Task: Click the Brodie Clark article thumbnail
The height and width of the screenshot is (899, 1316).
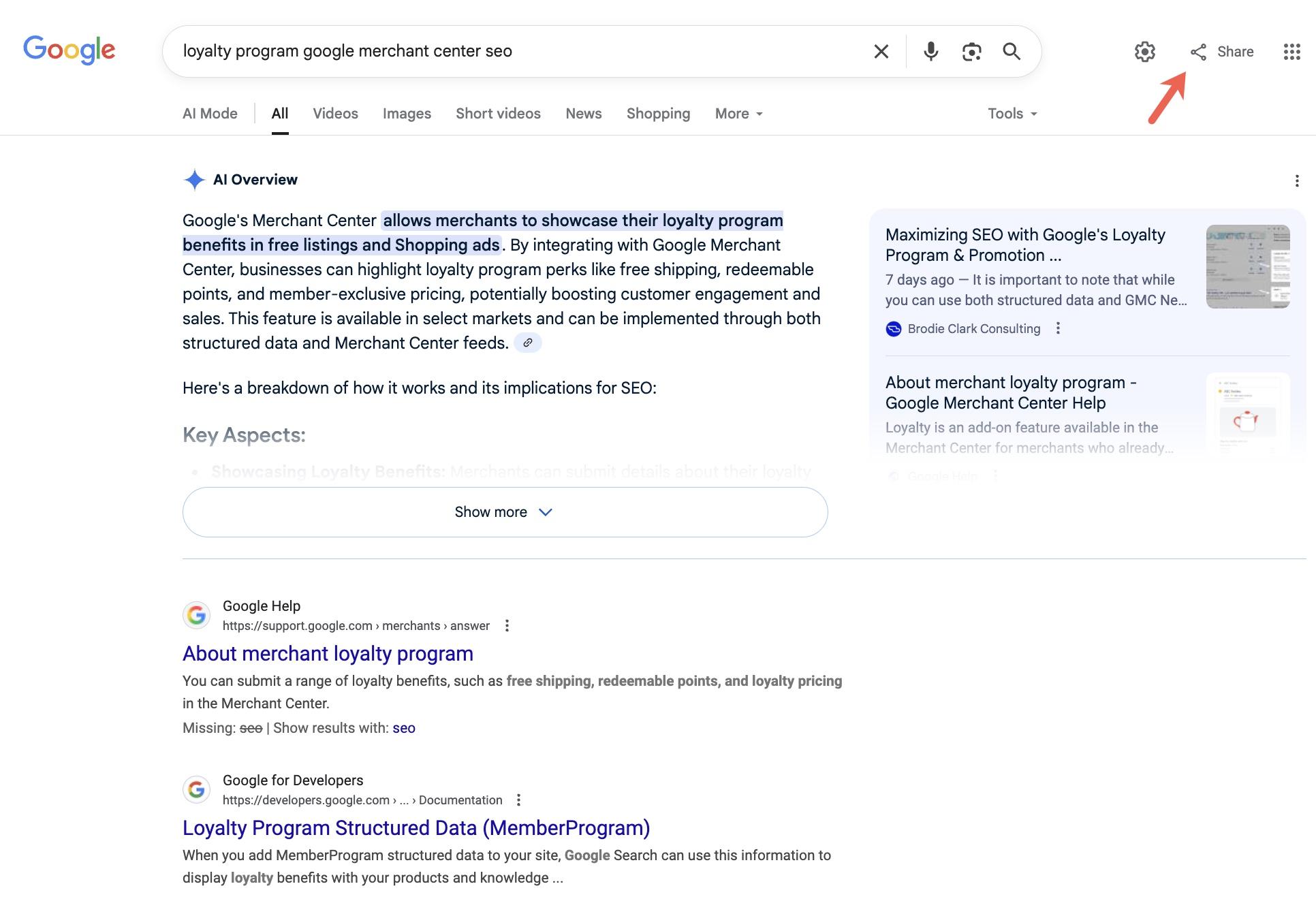Action: (1248, 266)
